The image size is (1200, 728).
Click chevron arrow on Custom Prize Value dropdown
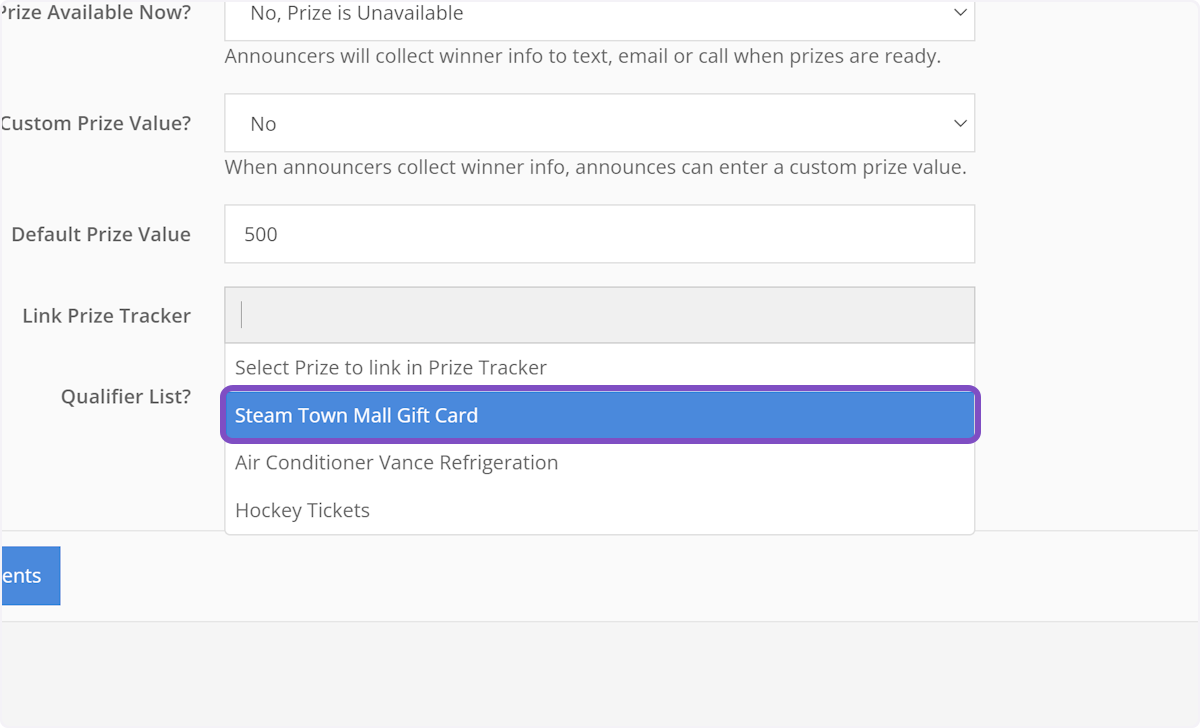point(960,123)
